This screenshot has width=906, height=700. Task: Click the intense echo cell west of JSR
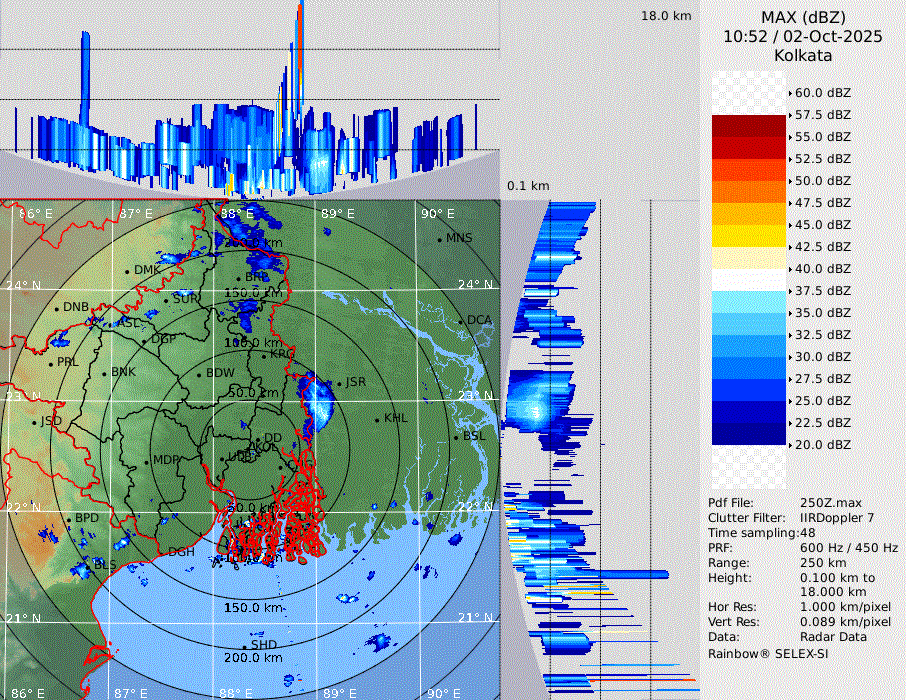point(320,400)
